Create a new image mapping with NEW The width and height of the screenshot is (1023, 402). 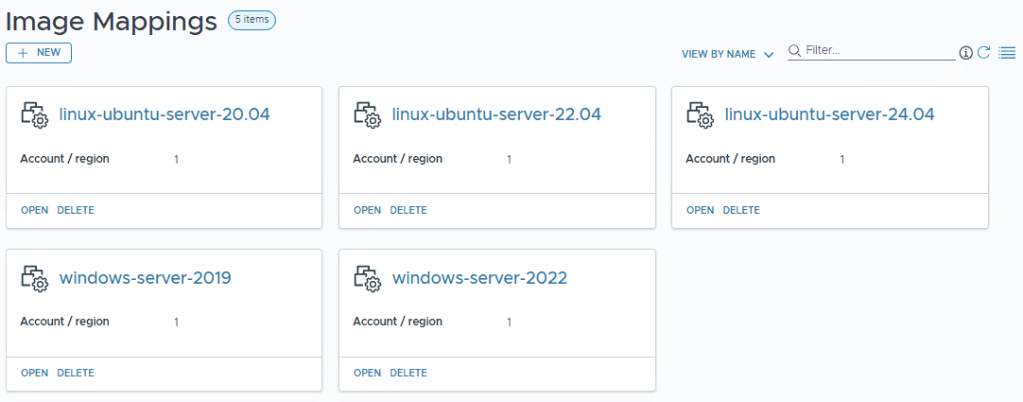pos(39,53)
